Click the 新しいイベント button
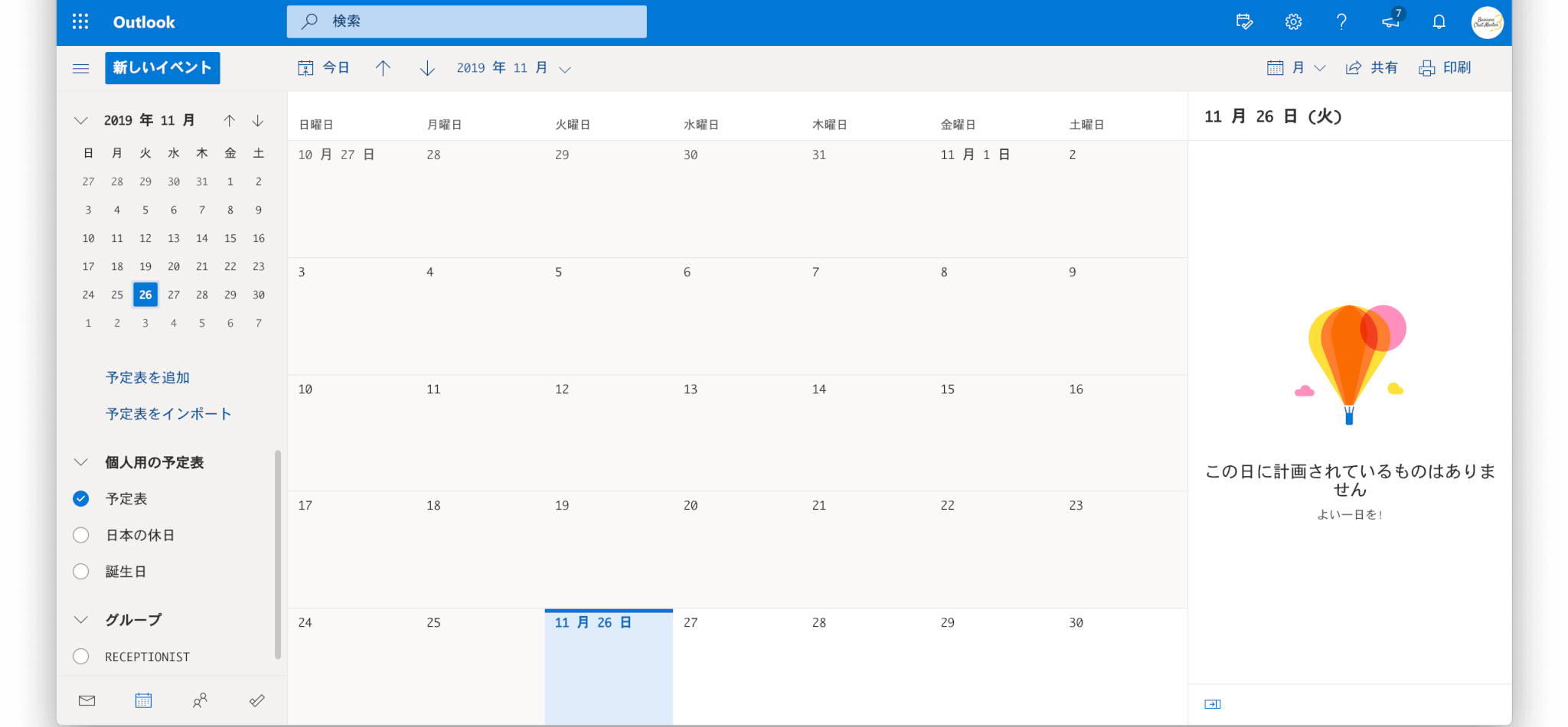The image size is (1568, 727). click(162, 68)
